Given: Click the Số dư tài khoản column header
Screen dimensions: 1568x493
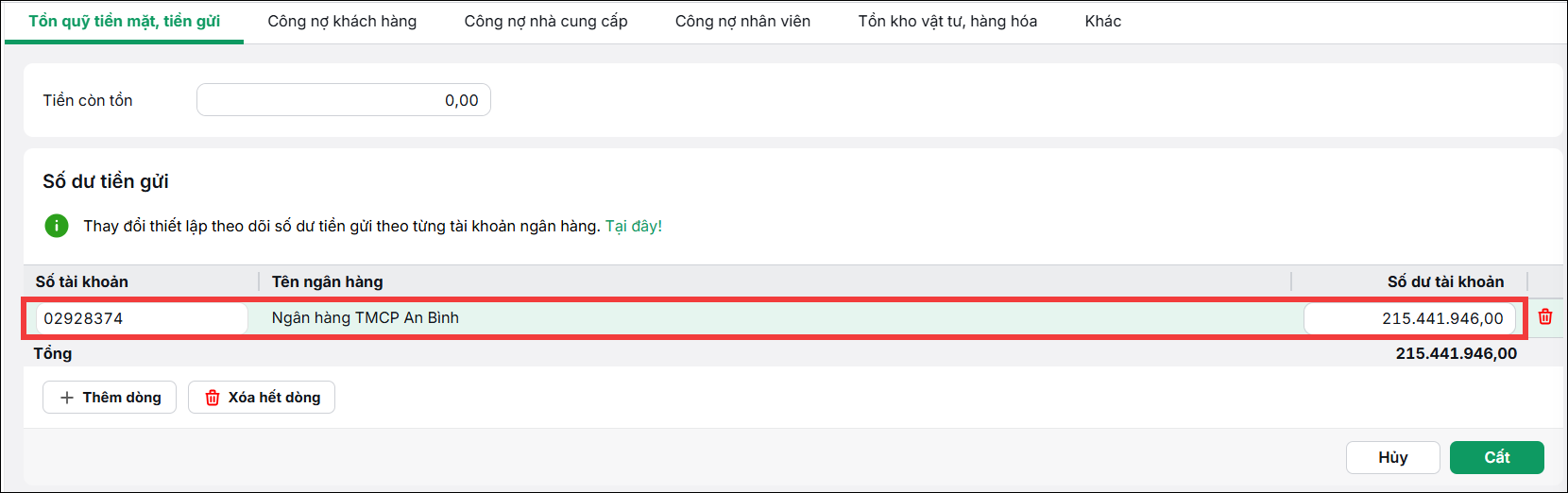Looking at the screenshot, I should pos(1445,281).
